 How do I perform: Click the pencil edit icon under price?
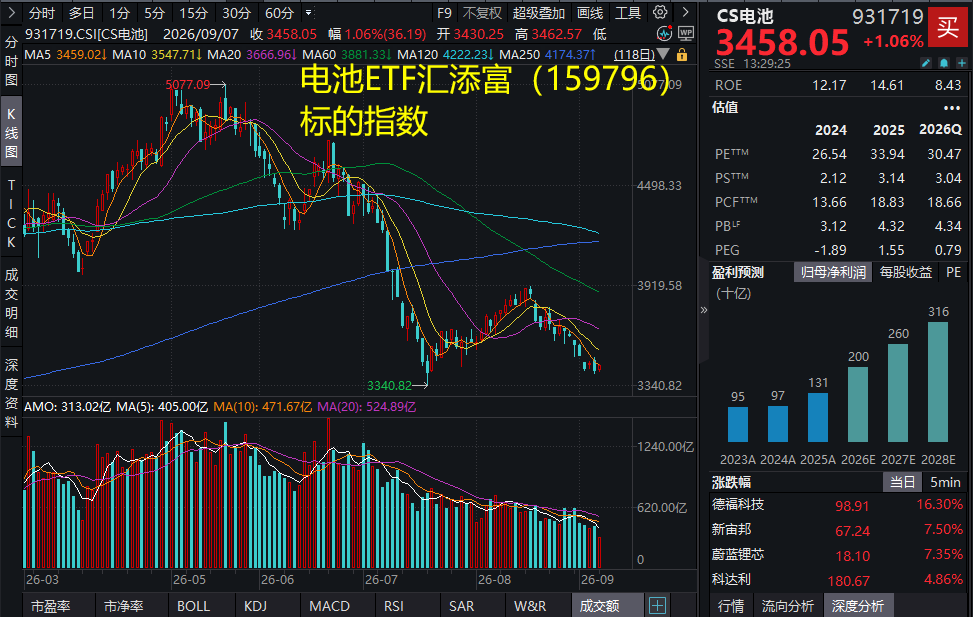coord(926,63)
